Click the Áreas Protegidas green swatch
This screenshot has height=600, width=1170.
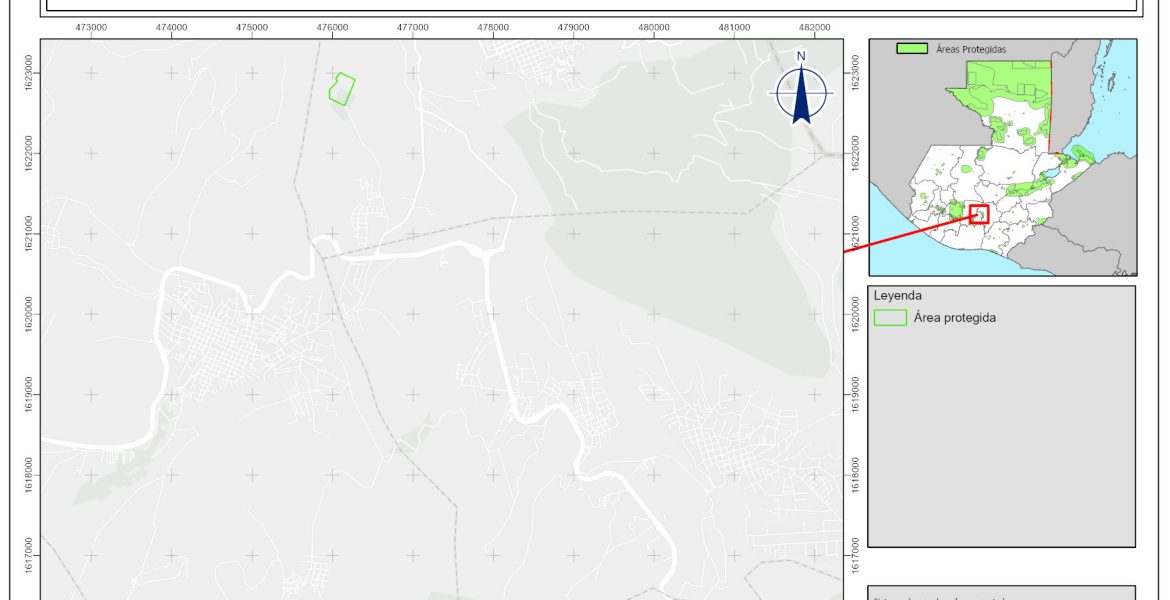(x=910, y=48)
